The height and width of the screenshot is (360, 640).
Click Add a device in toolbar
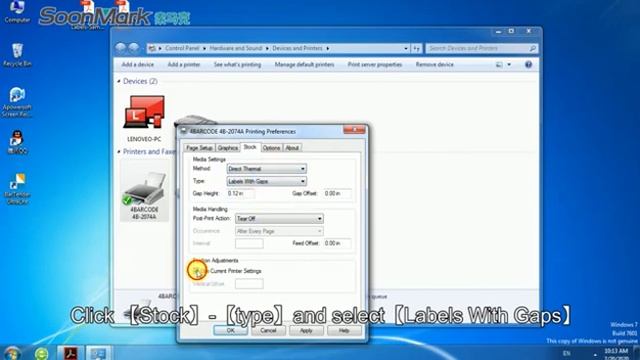tap(138, 64)
